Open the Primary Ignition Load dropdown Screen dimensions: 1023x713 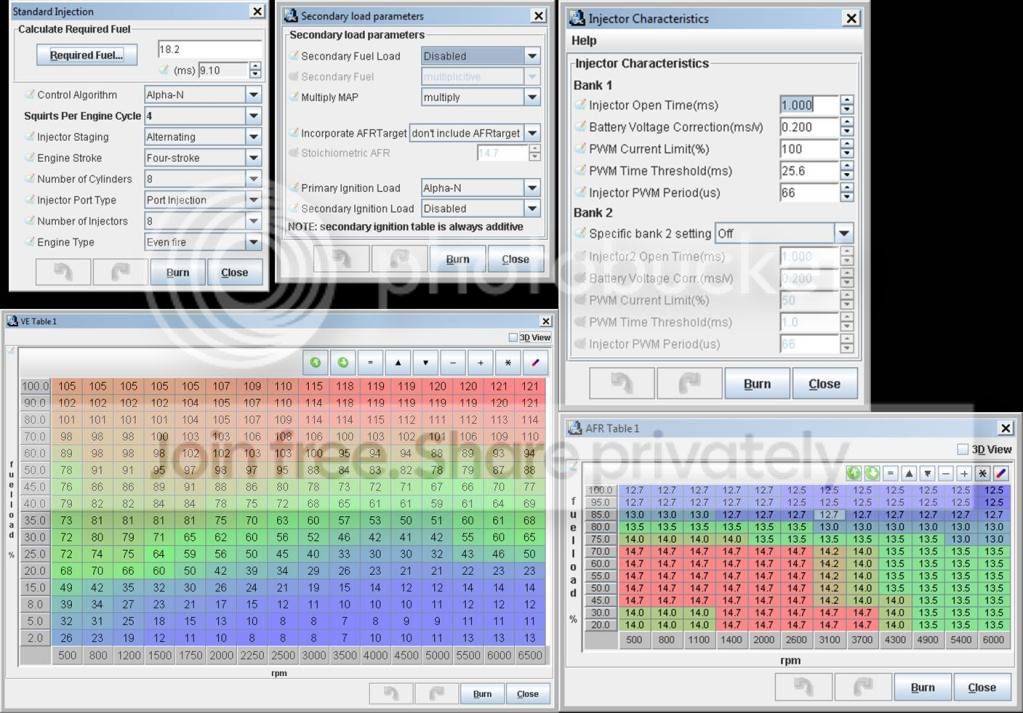tap(532, 188)
